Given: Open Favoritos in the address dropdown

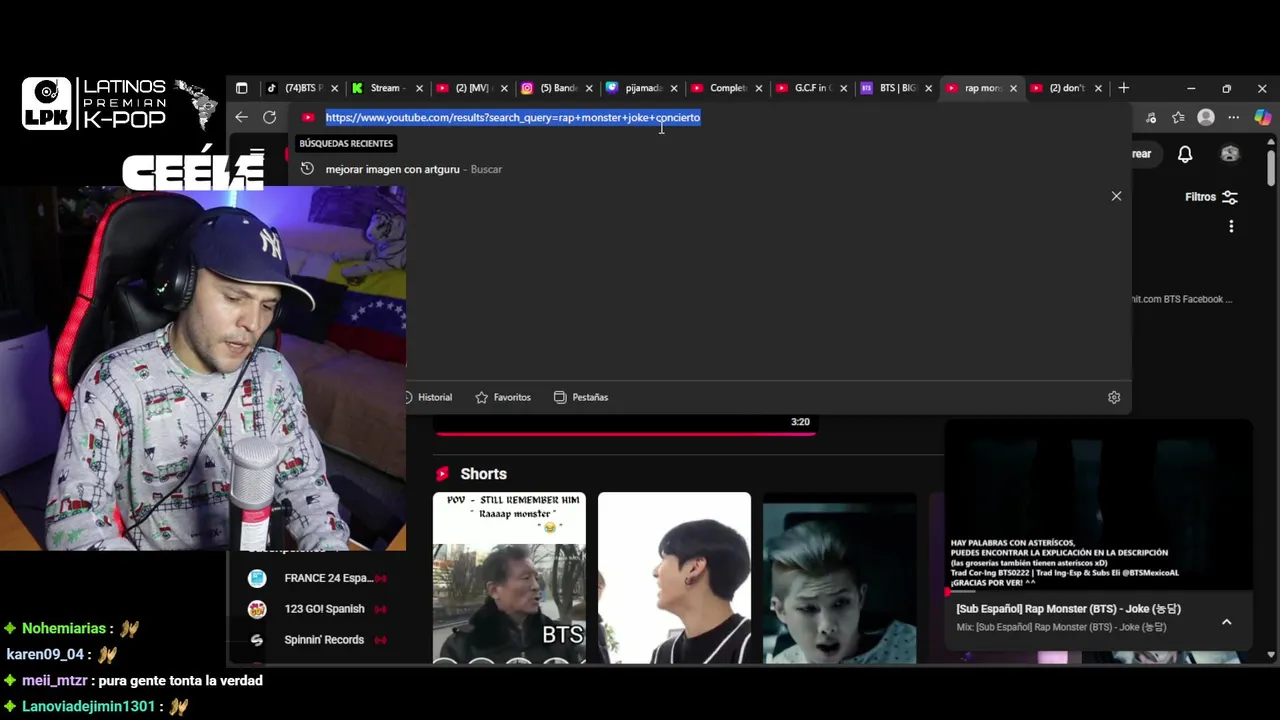Looking at the screenshot, I should pos(503,397).
